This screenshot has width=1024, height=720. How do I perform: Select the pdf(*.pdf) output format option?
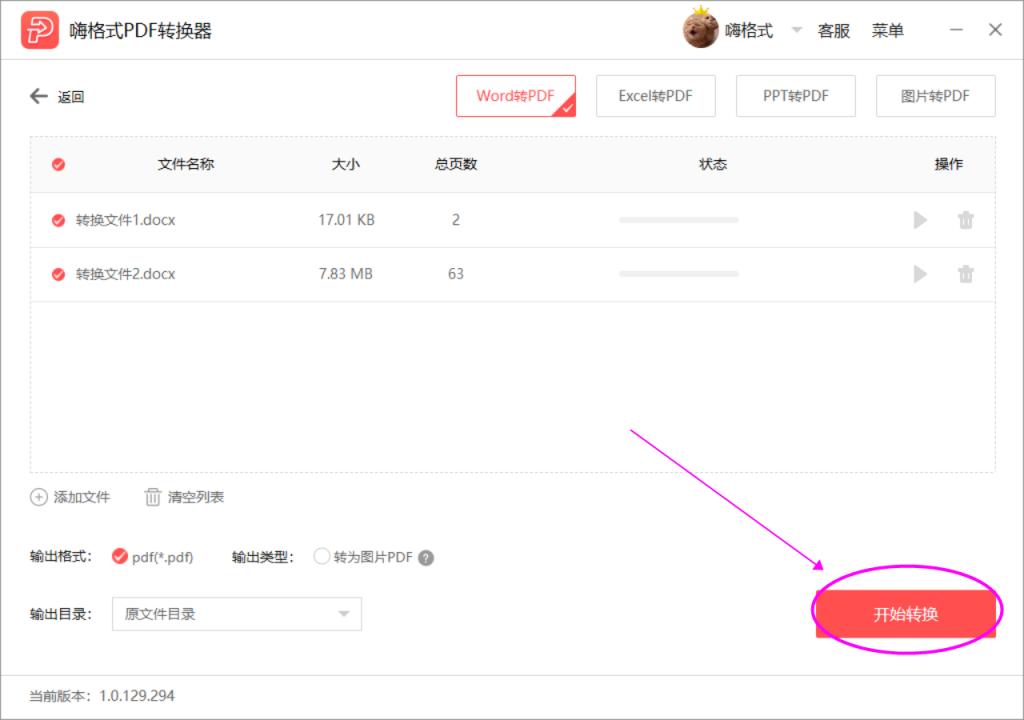pyautogui.click(x=122, y=557)
